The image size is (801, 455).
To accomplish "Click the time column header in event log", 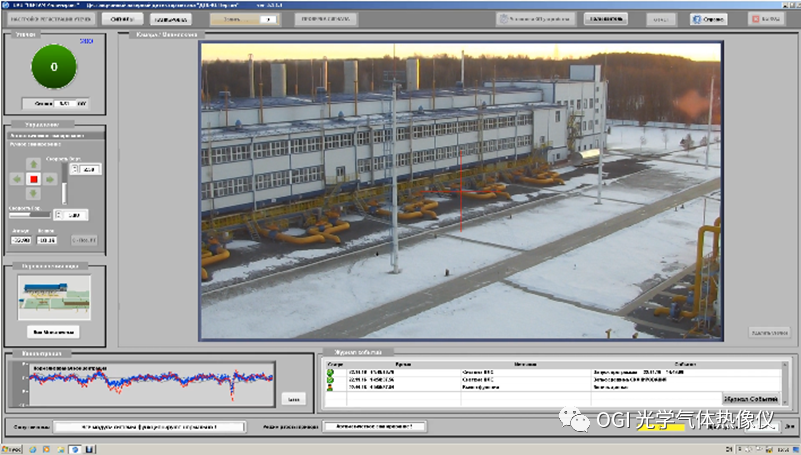I will (x=404, y=364).
